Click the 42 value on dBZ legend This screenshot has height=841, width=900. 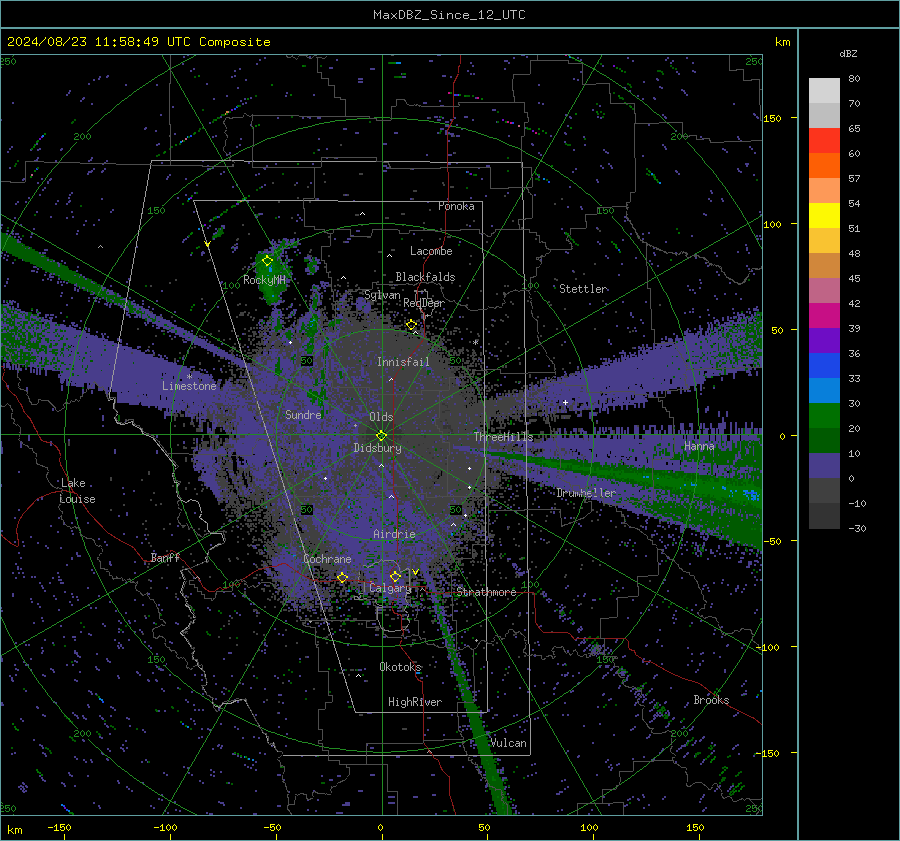855,303
